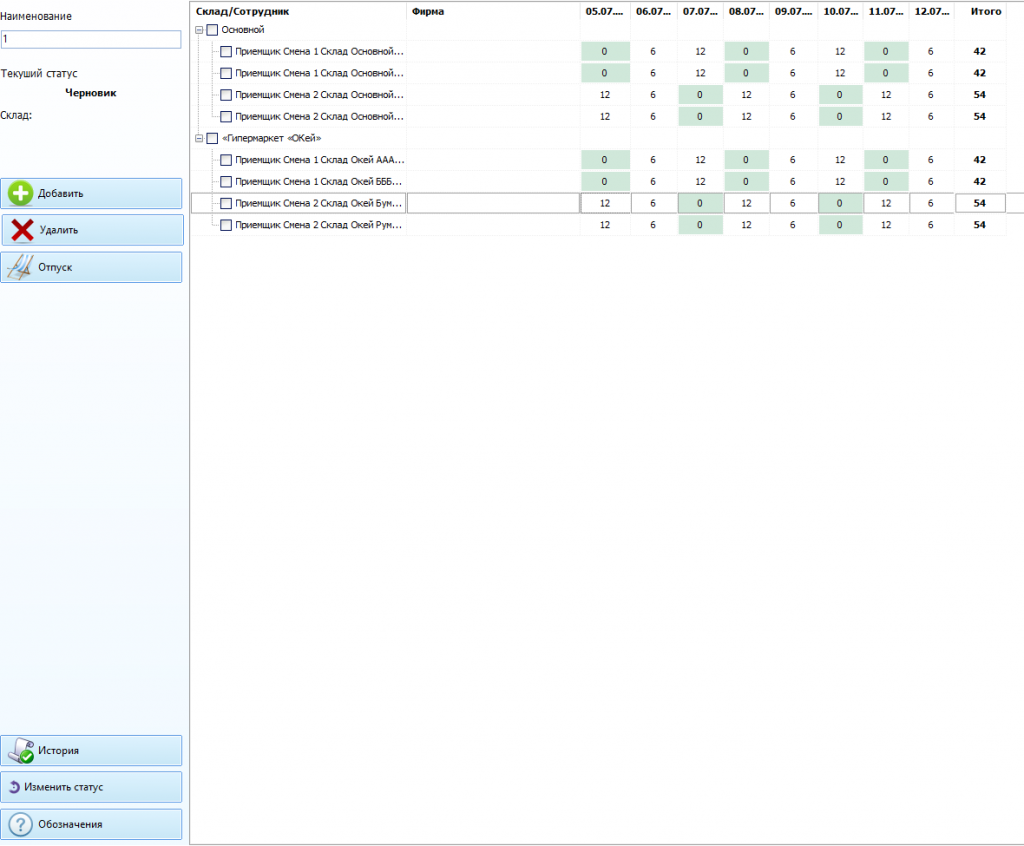Focus the Наименование input field
The image size is (1024, 846).
click(x=91, y=39)
